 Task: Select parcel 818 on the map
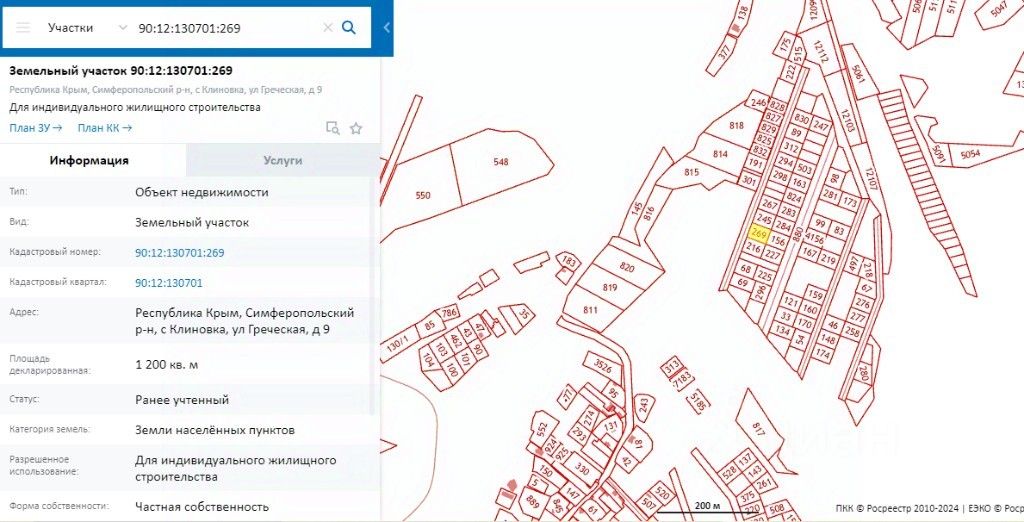(x=737, y=125)
